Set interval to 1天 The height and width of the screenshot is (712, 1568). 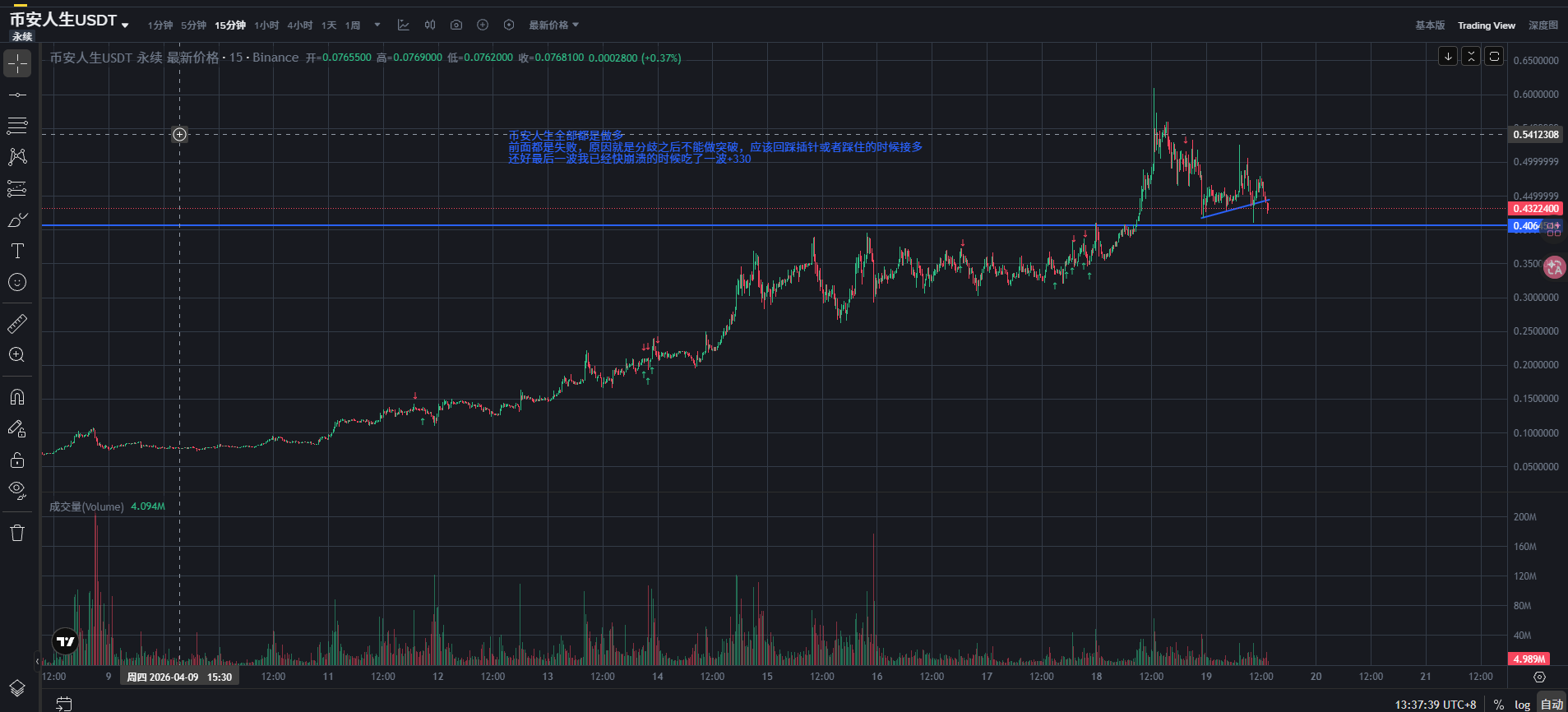329,25
